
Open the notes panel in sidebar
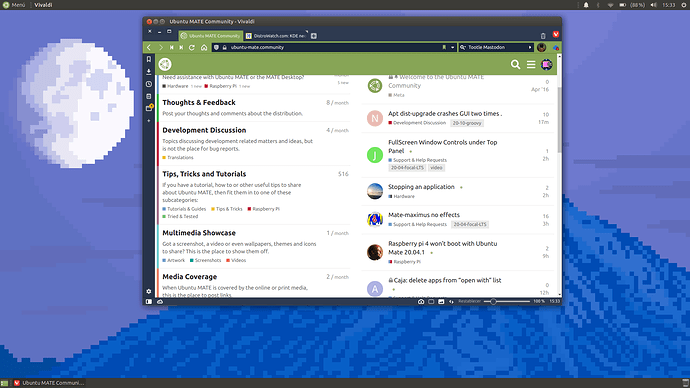pyautogui.click(x=149, y=96)
